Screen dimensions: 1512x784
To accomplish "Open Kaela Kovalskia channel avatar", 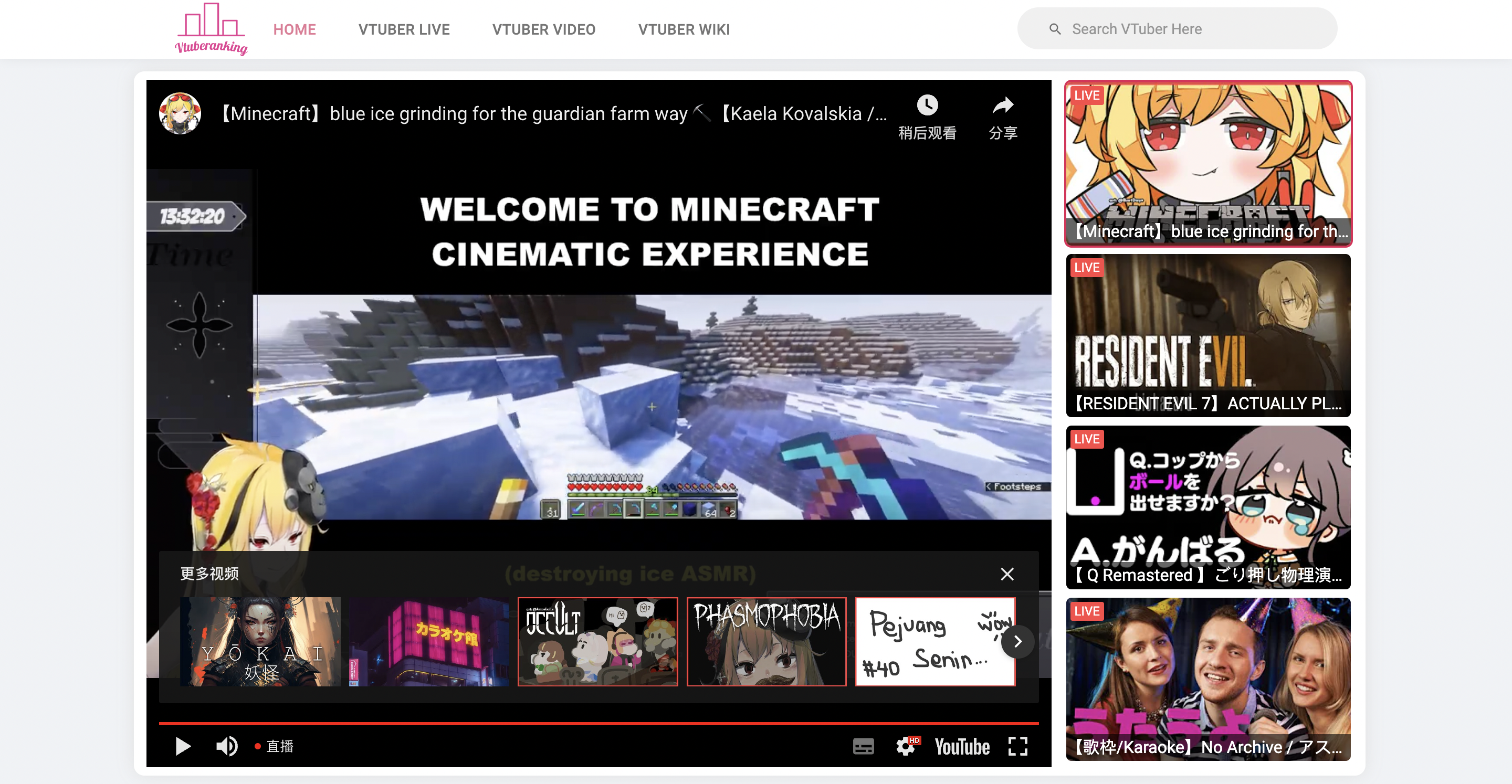I will point(180,113).
